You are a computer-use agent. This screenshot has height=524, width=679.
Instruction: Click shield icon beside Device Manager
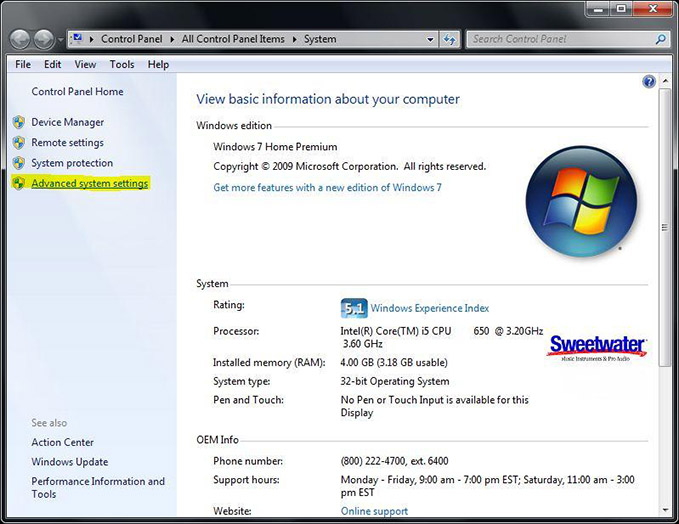click(x=19, y=122)
